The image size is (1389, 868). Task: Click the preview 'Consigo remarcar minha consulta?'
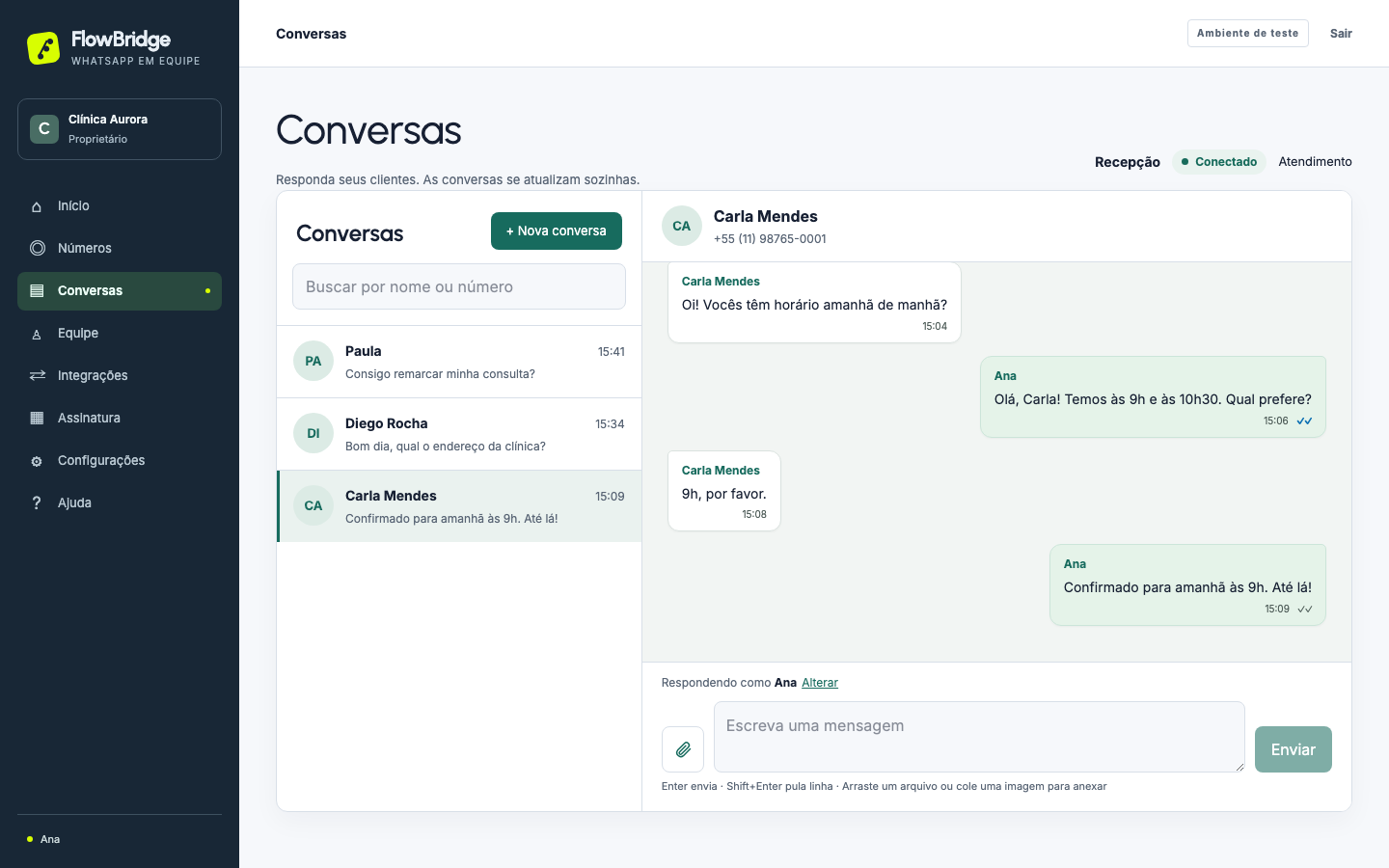point(440,374)
